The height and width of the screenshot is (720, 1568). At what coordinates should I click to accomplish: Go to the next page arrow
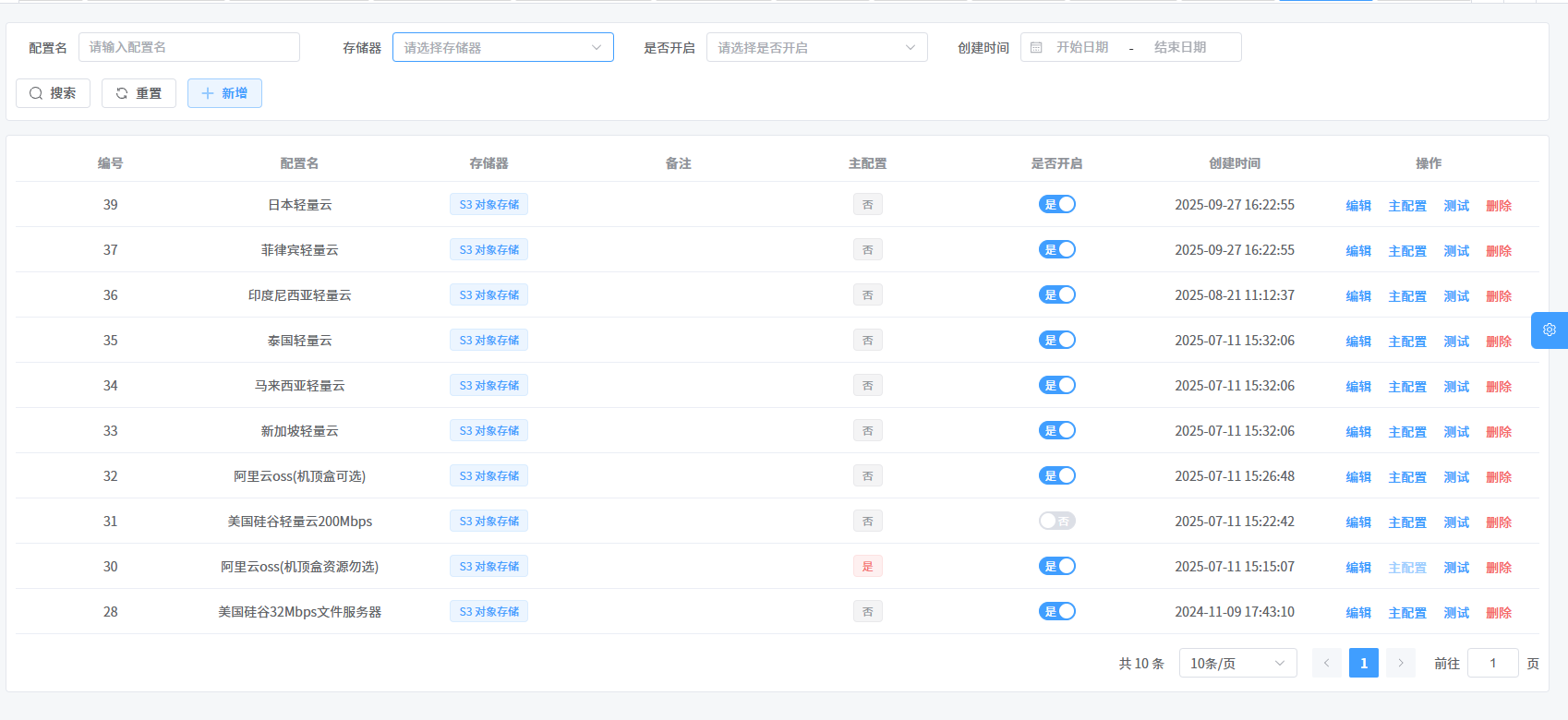(1401, 663)
